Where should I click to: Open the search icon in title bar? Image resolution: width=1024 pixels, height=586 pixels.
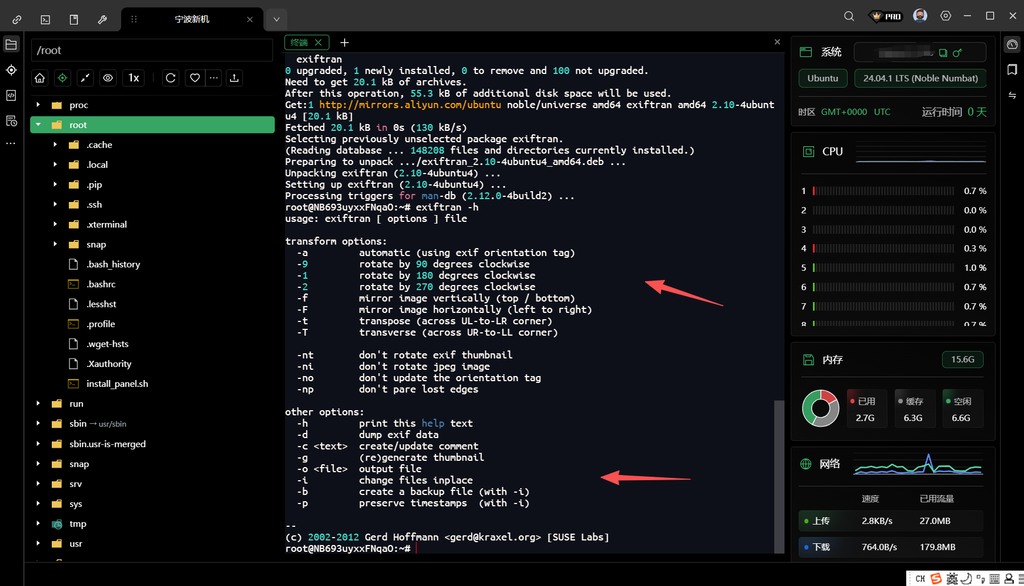point(849,16)
